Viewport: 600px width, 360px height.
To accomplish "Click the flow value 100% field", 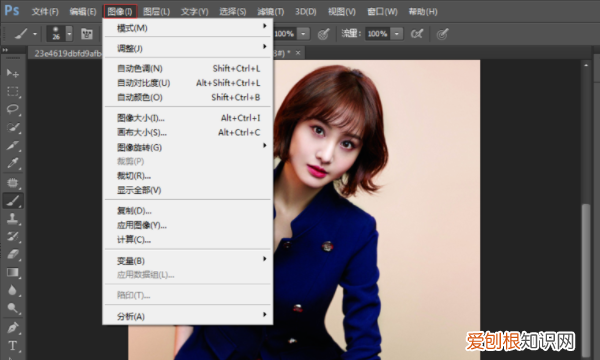I will coord(378,34).
